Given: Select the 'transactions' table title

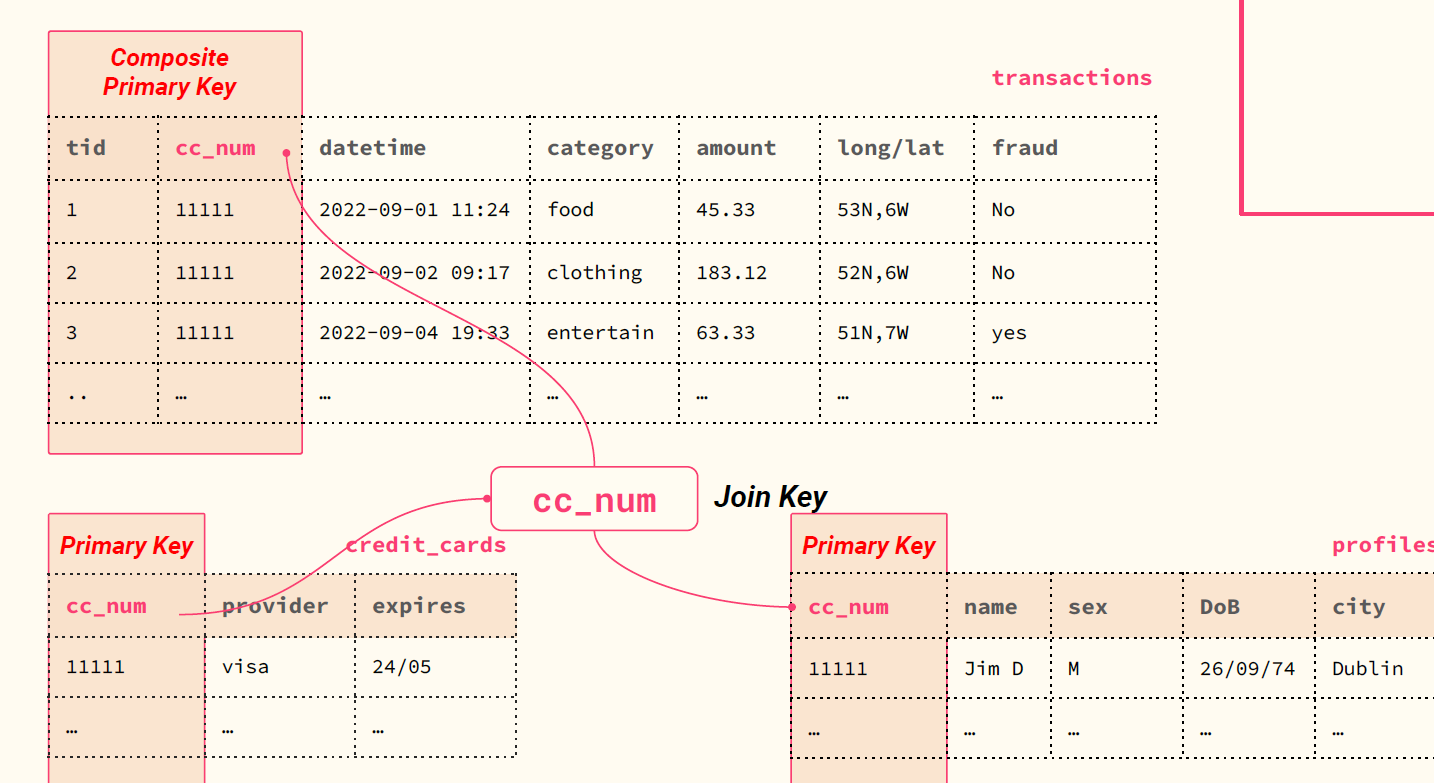Looking at the screenshot, I should pyautogui.click(x=1071, y=78).
